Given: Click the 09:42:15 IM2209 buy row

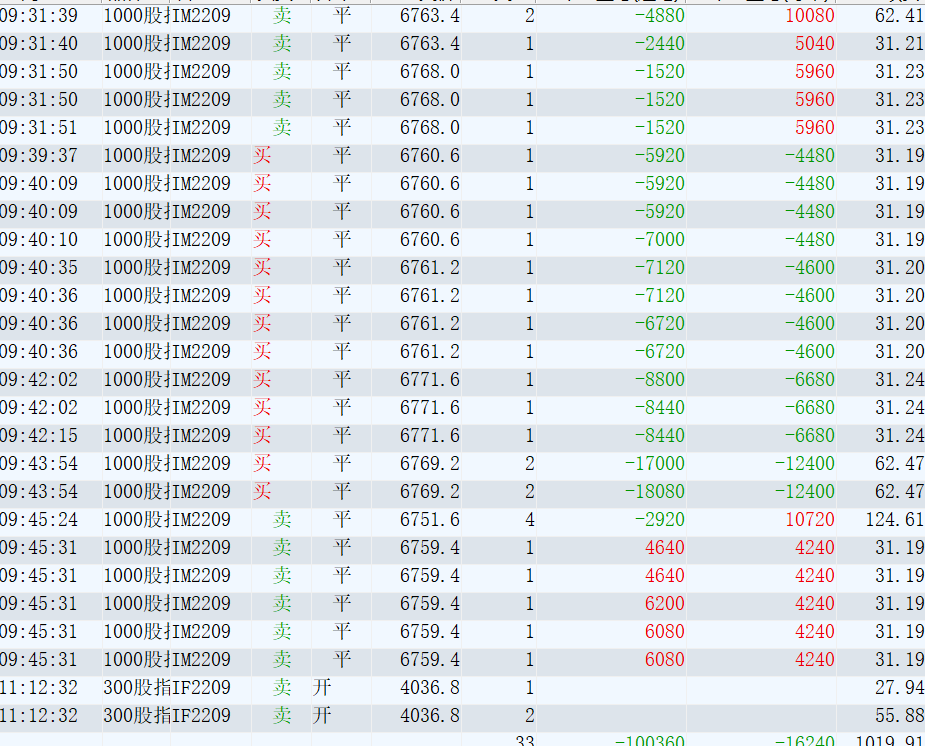Looking at the screenshot, I should tap(462, 436).
